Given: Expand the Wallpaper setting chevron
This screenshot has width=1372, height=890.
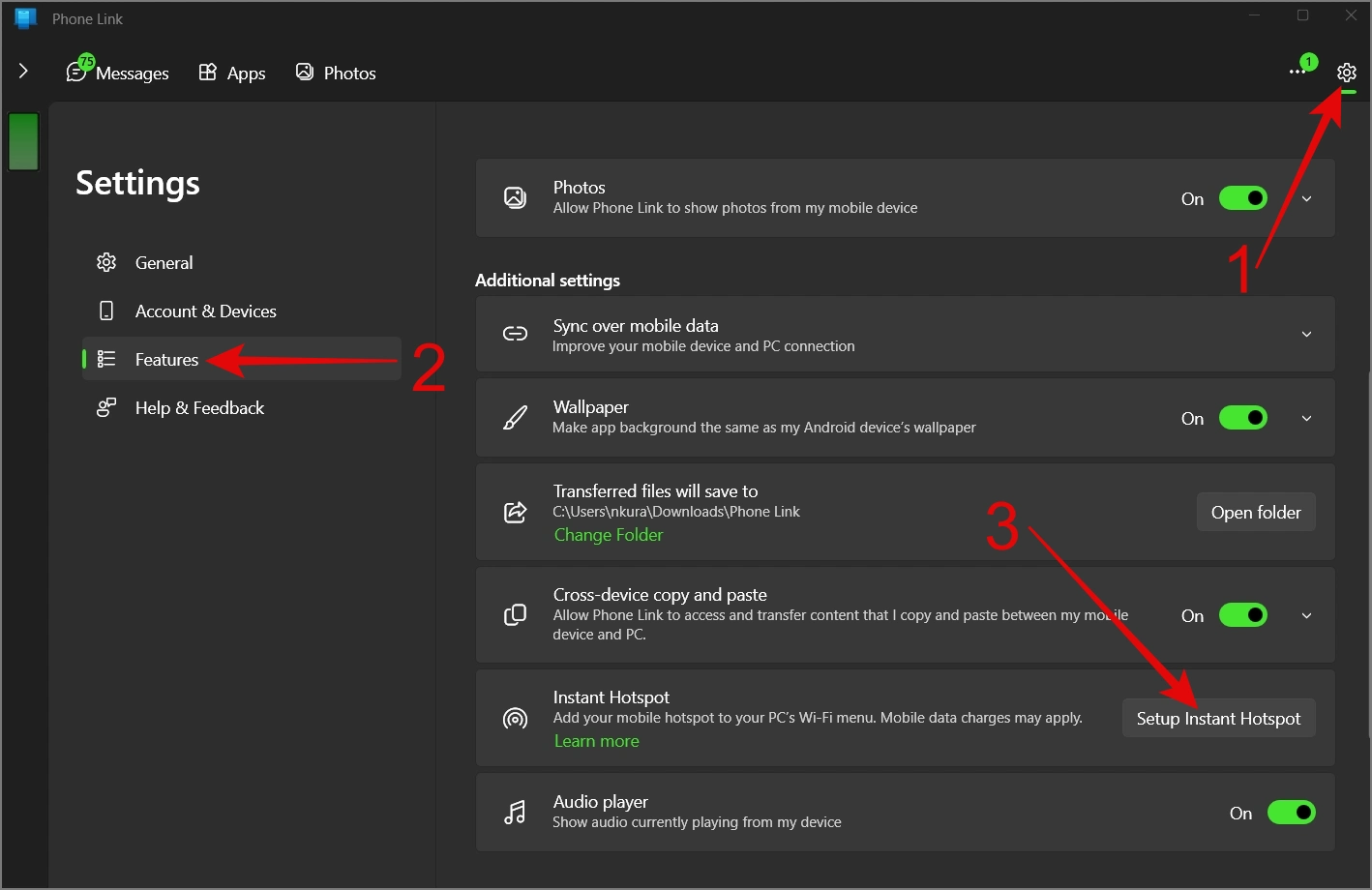Looking at the screenshot, I should (1307, 419).
